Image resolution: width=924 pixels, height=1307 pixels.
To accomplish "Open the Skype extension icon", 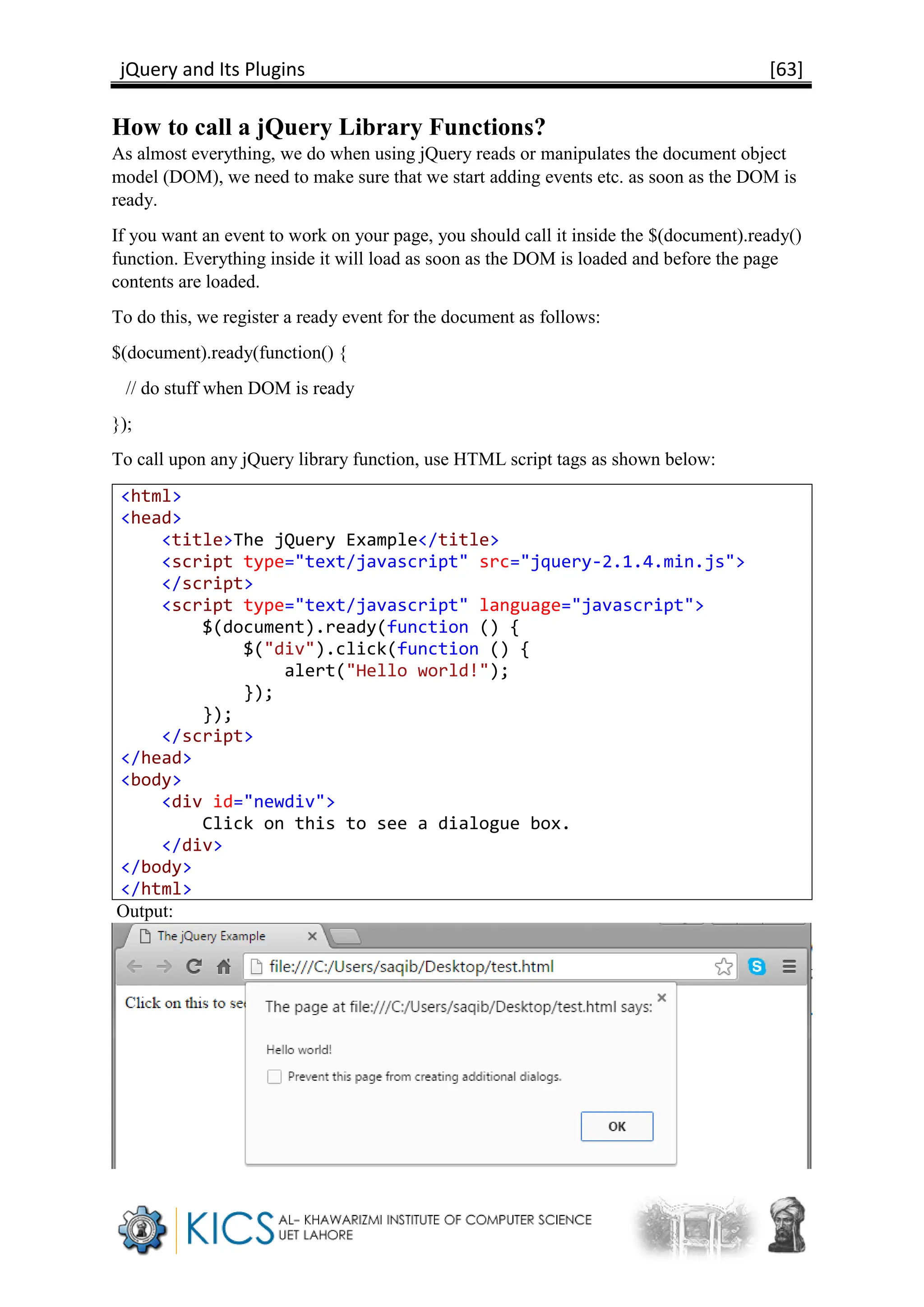I will point(757,967).
